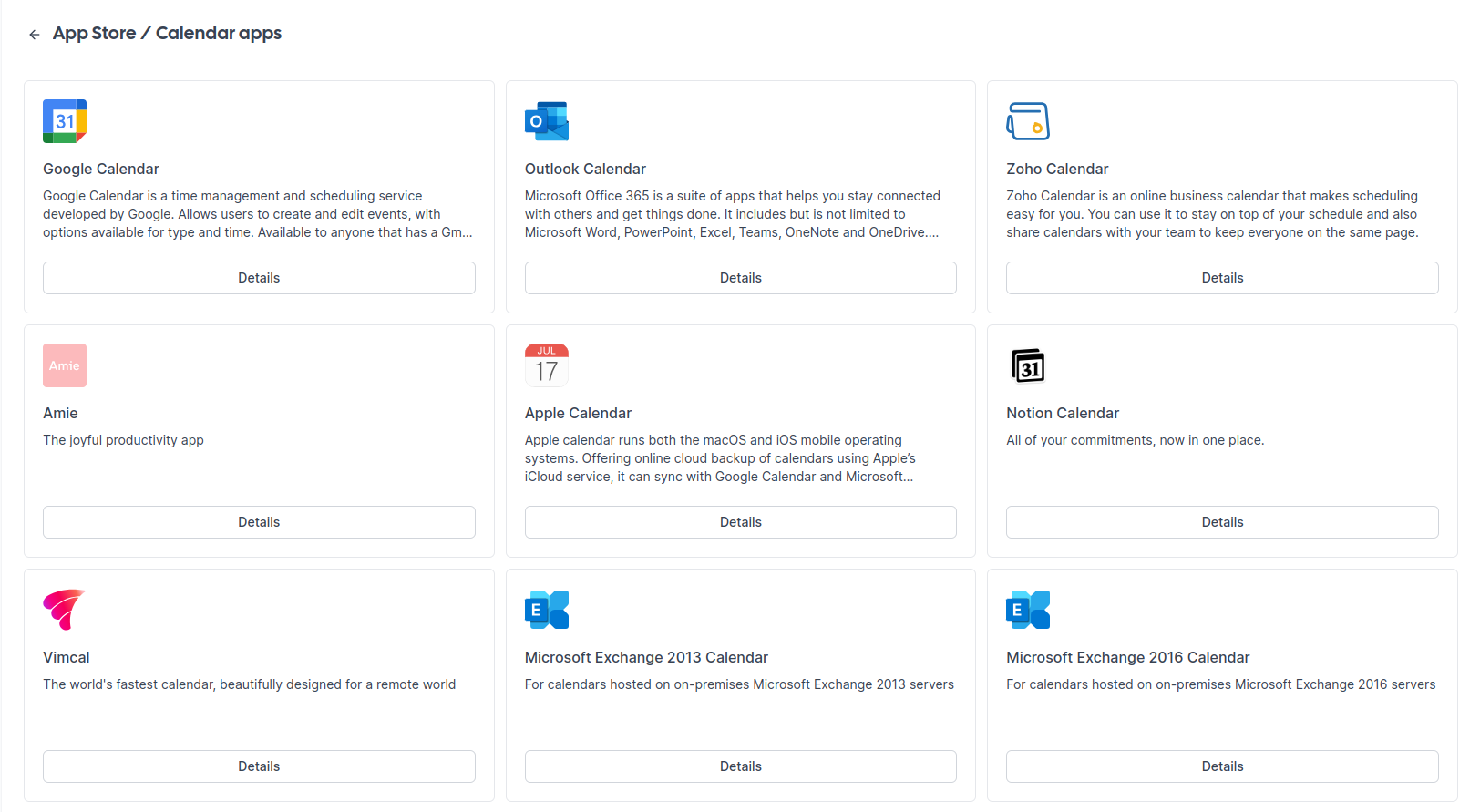Click the Exchange 2016 servers description
The width and height of the screenshot is (1480, 812).
(x=1221, y=684)
